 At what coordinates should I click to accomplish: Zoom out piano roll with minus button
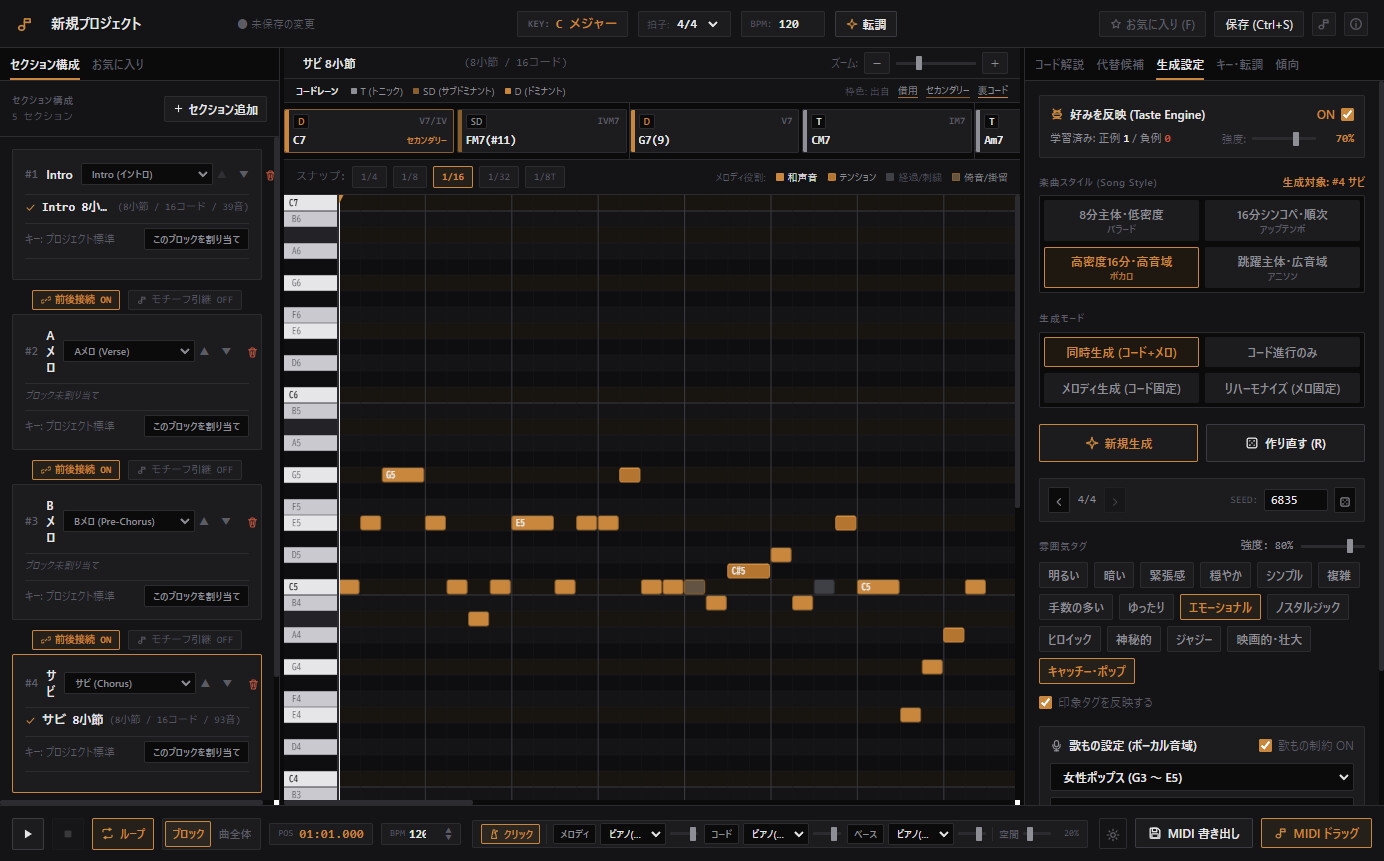click(x=877, y=63)
